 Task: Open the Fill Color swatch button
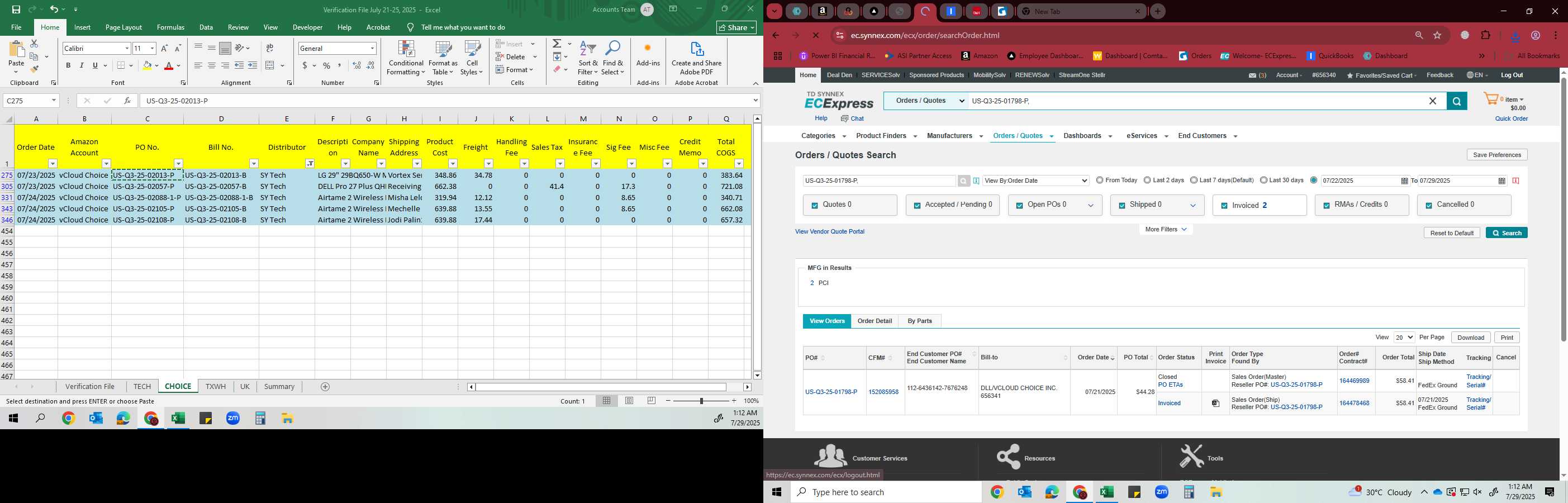pyautogui.click(x=147, y=65)
